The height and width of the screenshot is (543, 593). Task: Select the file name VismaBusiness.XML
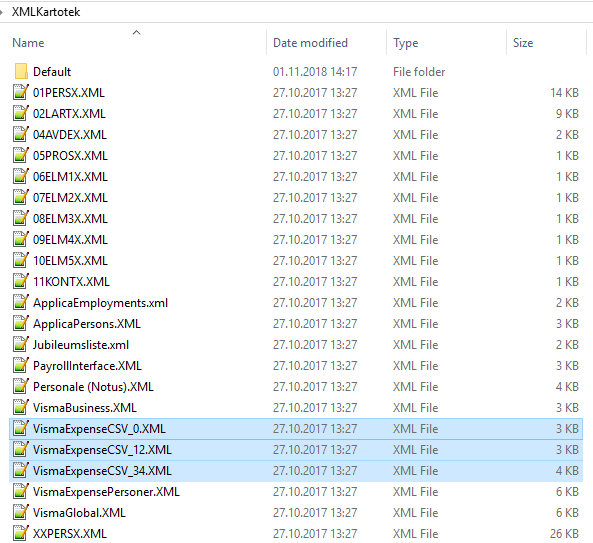point(84,408)
